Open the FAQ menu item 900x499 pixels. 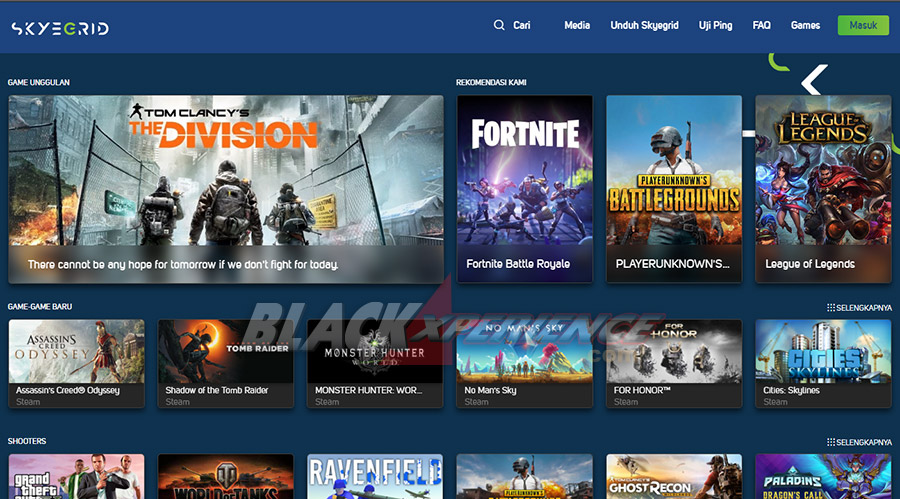point(761,25)
